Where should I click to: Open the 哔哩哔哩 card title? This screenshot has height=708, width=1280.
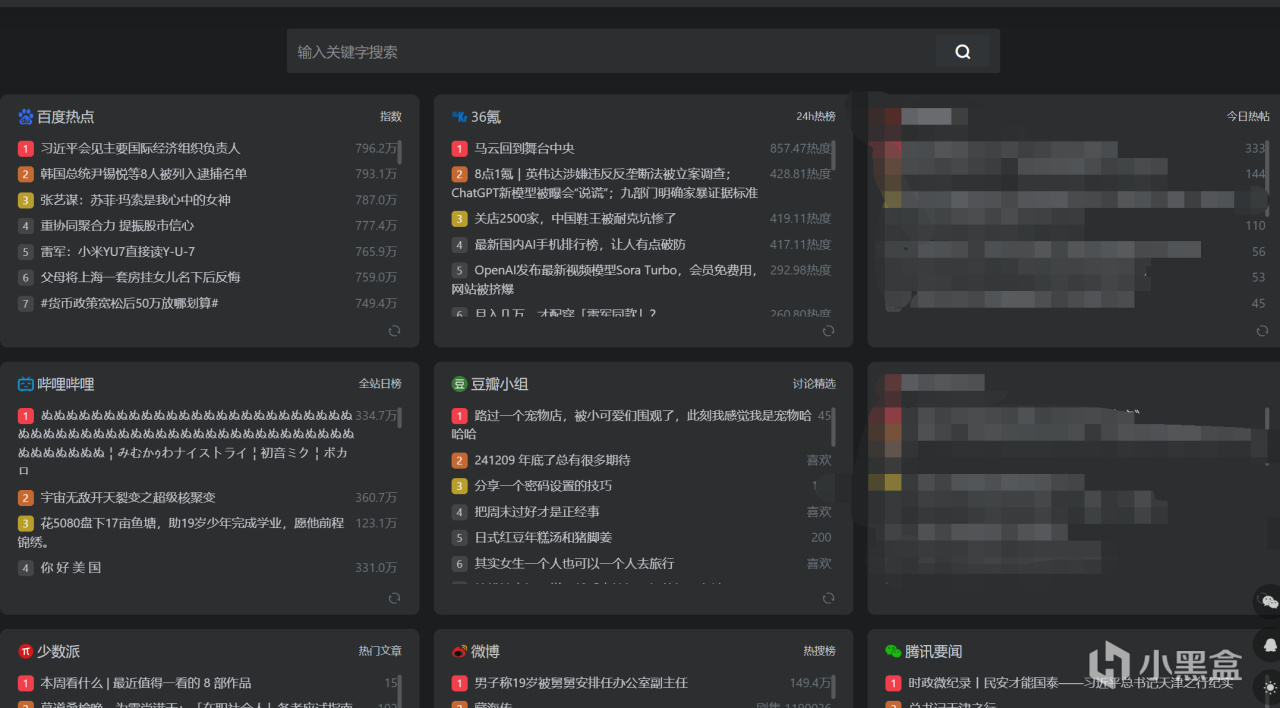[x=66, y=384]
